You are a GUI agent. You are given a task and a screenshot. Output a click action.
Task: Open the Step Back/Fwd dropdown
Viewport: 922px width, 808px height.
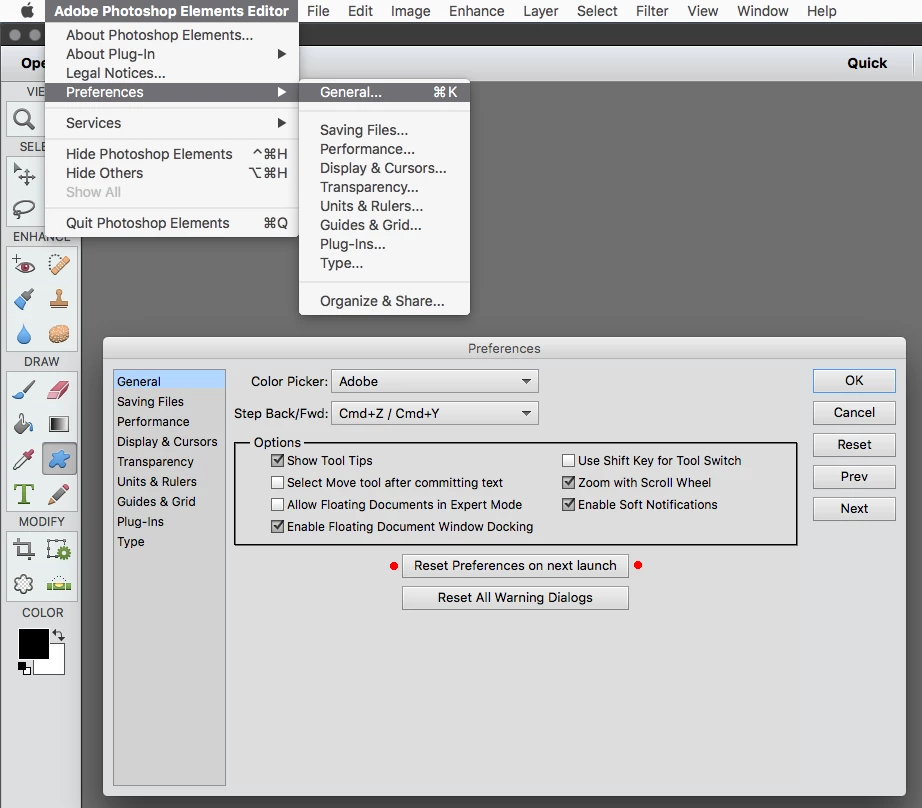click(x=435, y=413)
